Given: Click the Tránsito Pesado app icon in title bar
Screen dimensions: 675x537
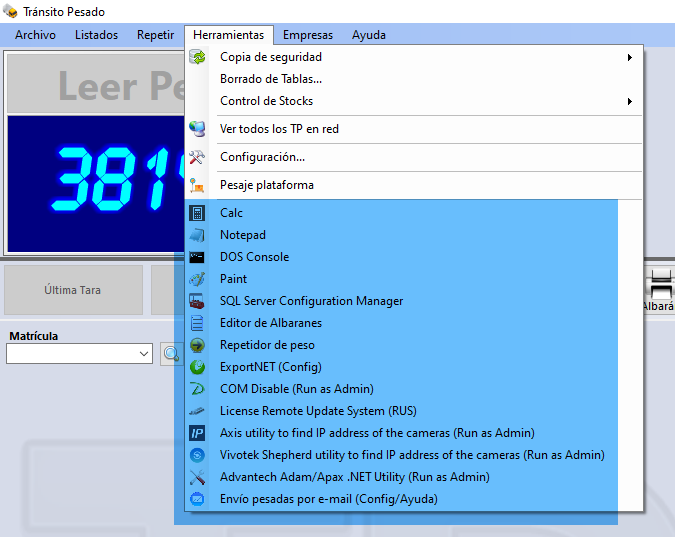Looking at the screenshot, I should pos(10,11).
